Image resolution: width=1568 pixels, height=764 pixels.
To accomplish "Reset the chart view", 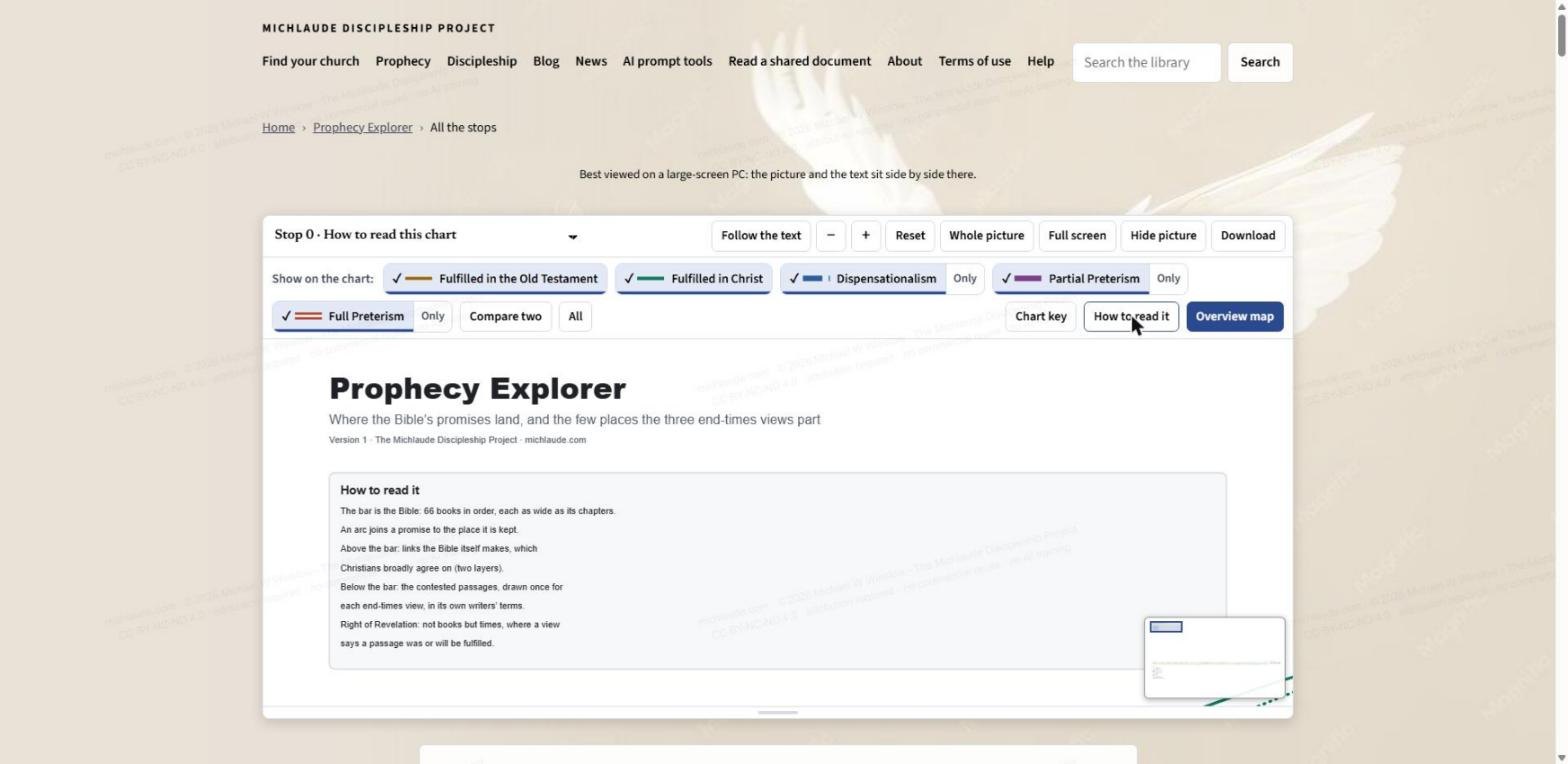I will (x=910, y=236).
